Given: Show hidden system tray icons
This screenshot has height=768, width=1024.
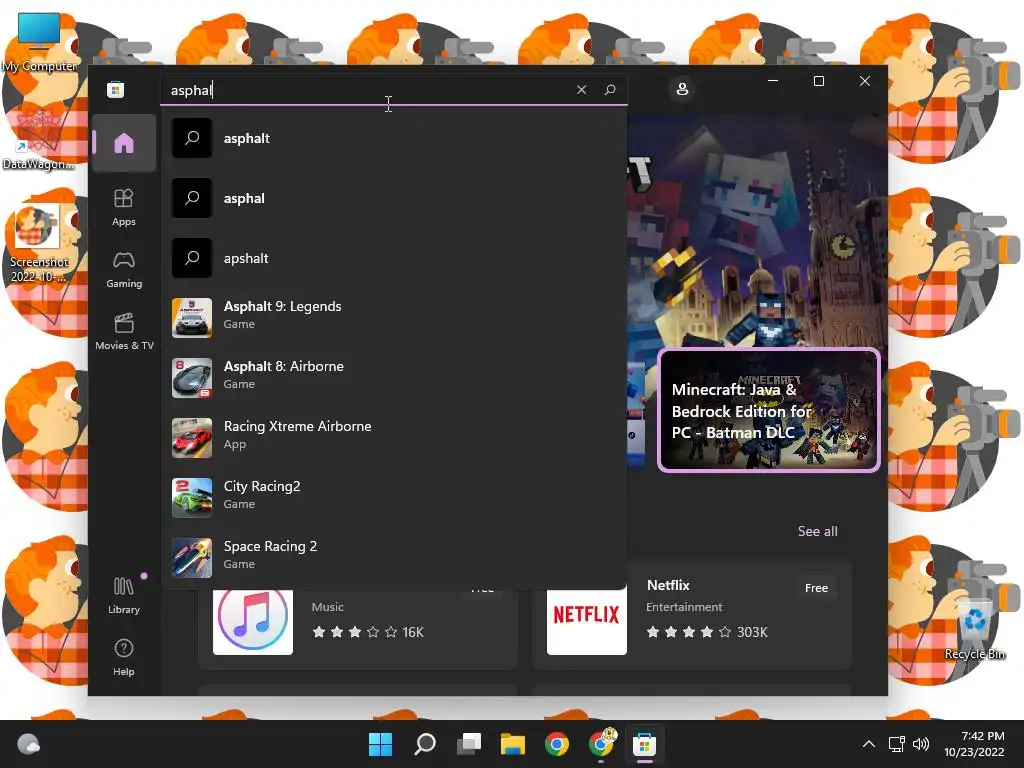Looking at the screenshot, I should 869,744.
